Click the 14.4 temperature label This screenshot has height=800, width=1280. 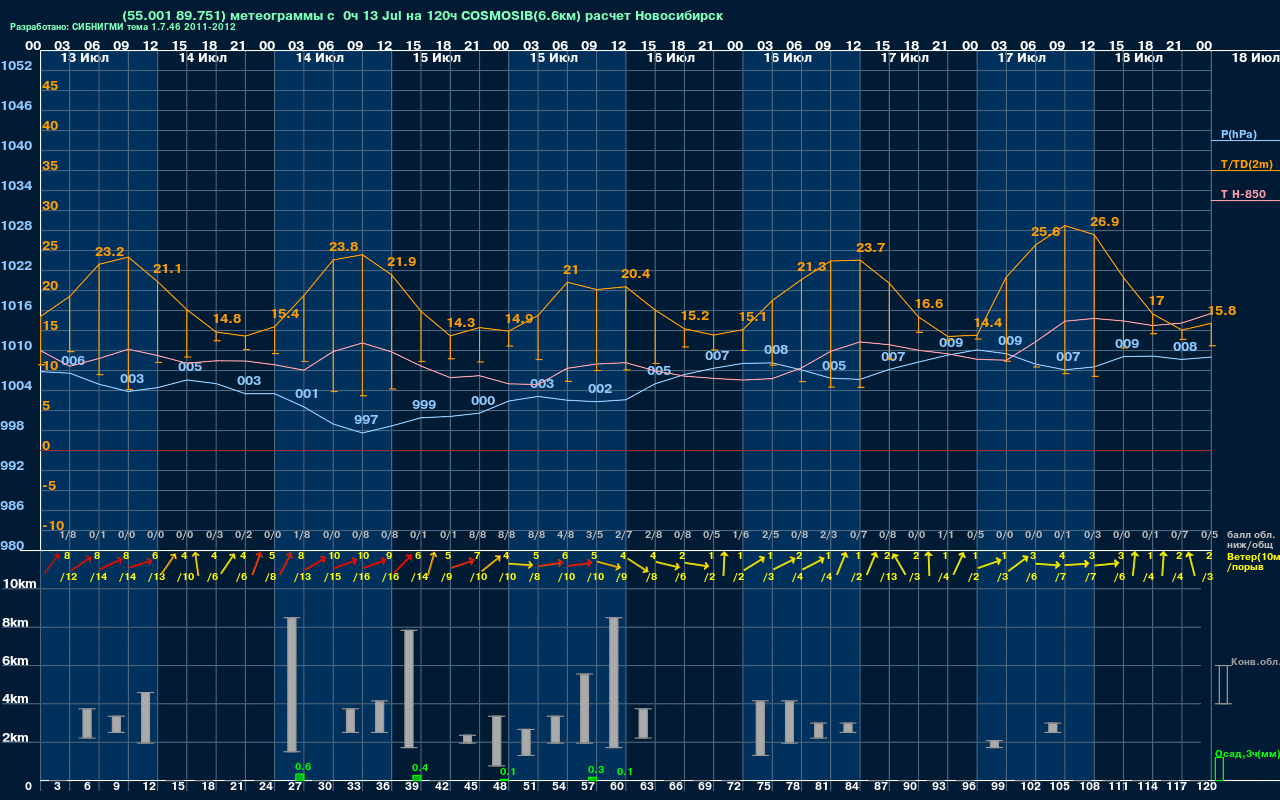(988, 323)
